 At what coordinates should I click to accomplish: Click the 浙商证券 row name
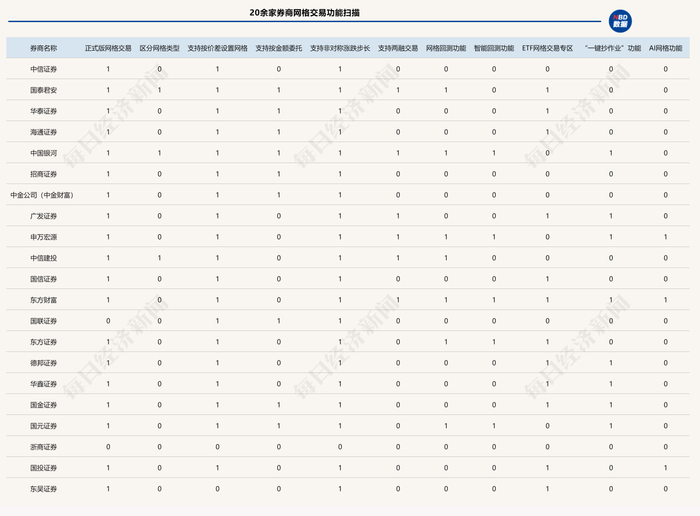pyautogui.click(x=43, y=447)
